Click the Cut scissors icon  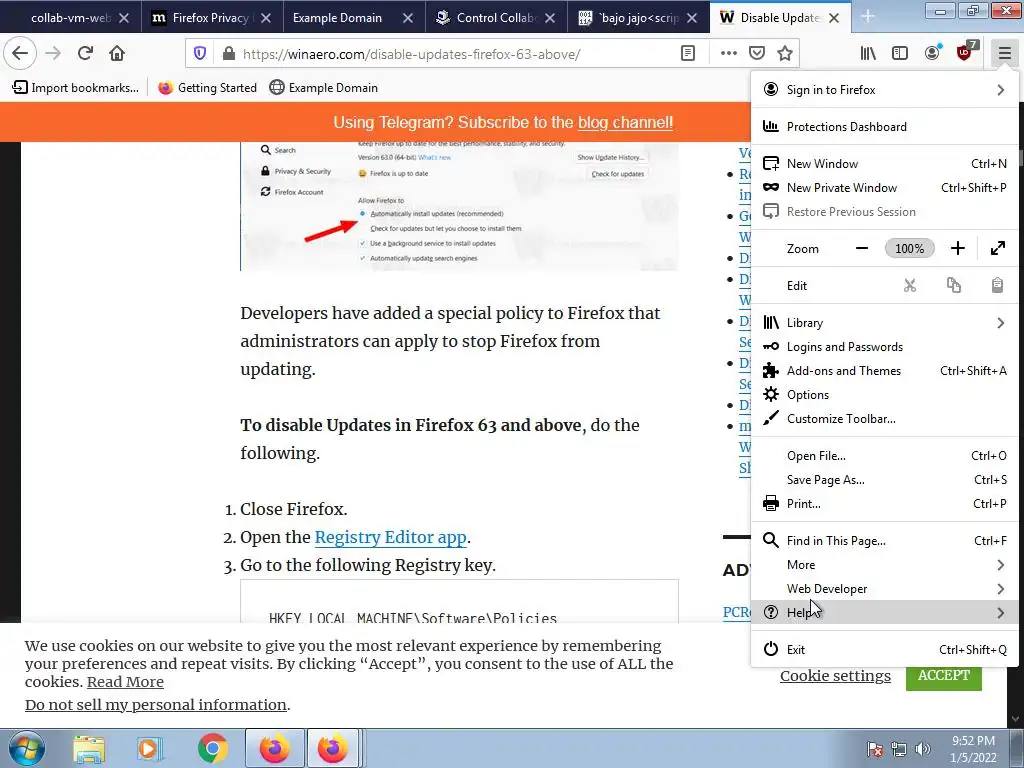tap(910, 285)
